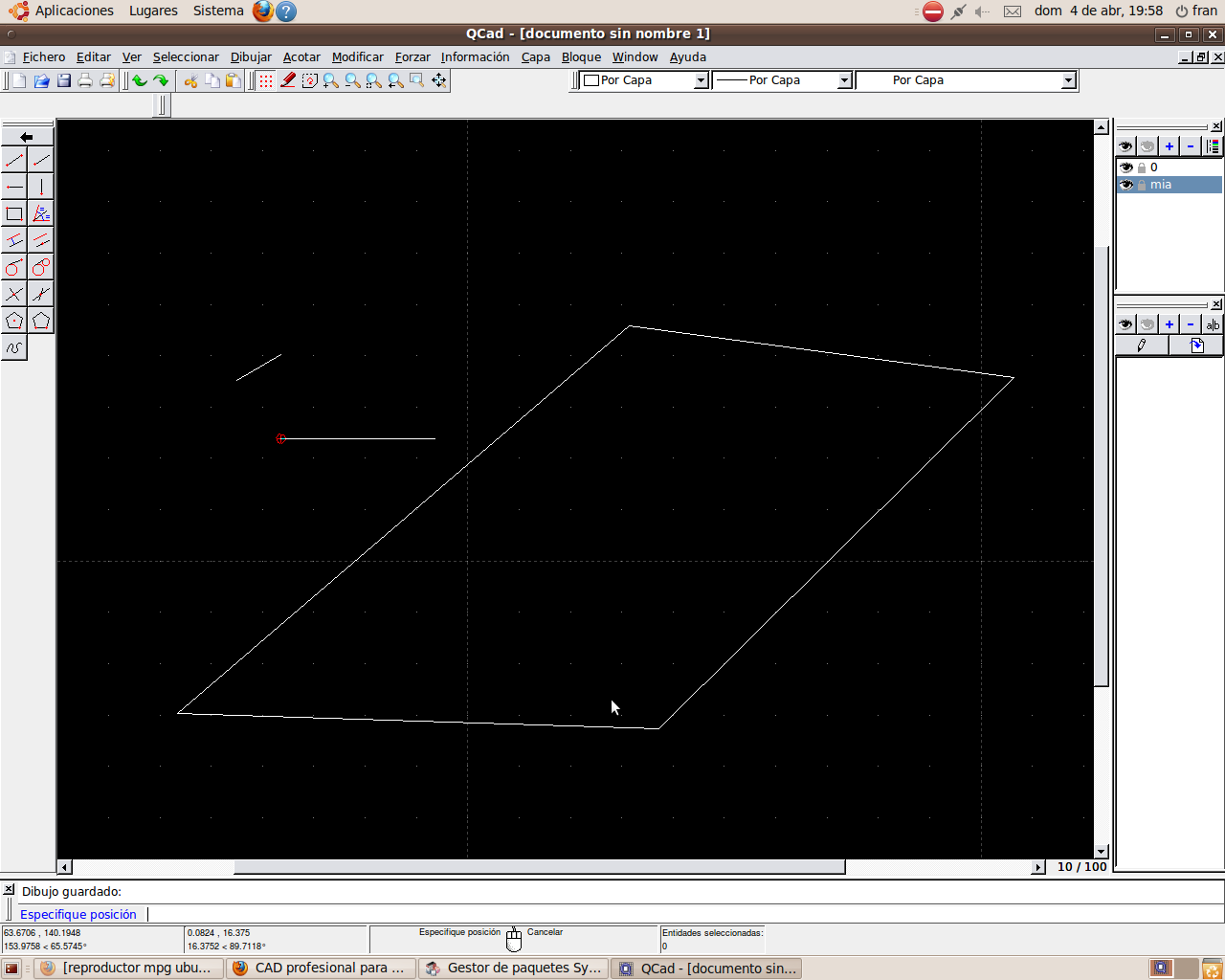Click the Redraw icon
The height and width of the screenshot is (980, 1225).
point(309,80)
